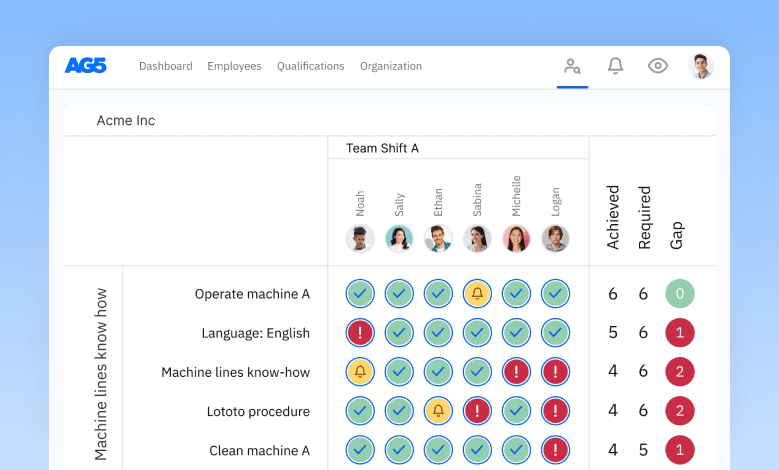
Task: Click Clean machine A required value 5
Action: pyautogui.click(x=643, y=450)
